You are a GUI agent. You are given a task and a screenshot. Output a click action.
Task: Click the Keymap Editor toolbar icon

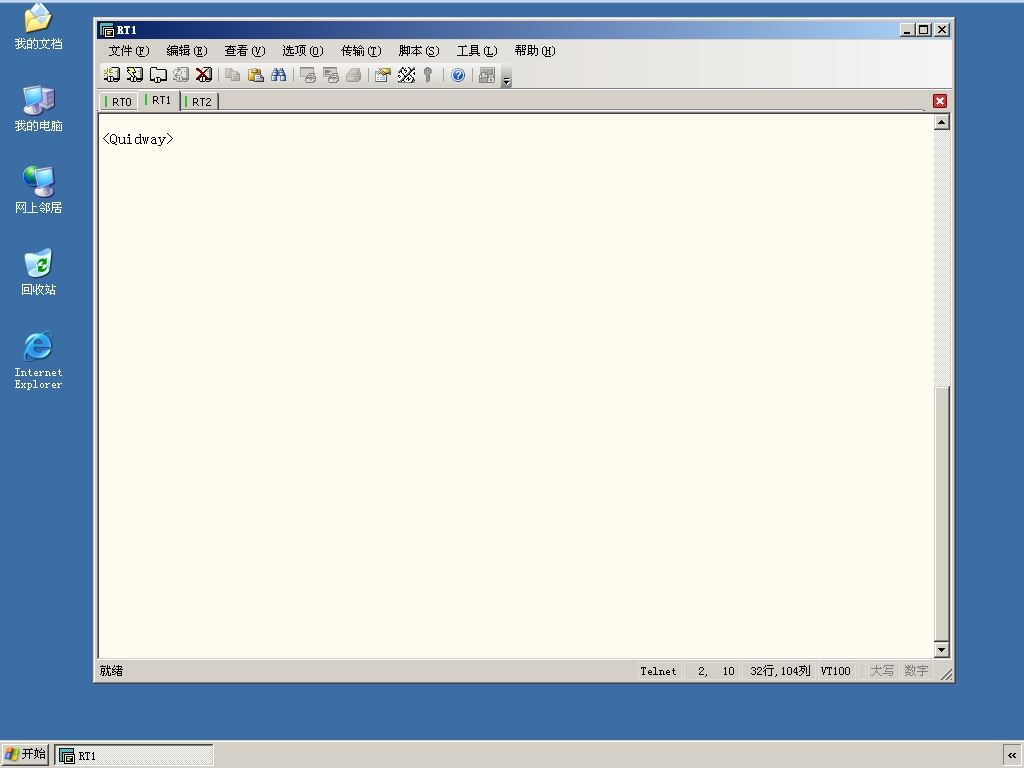tap(406, 75)
